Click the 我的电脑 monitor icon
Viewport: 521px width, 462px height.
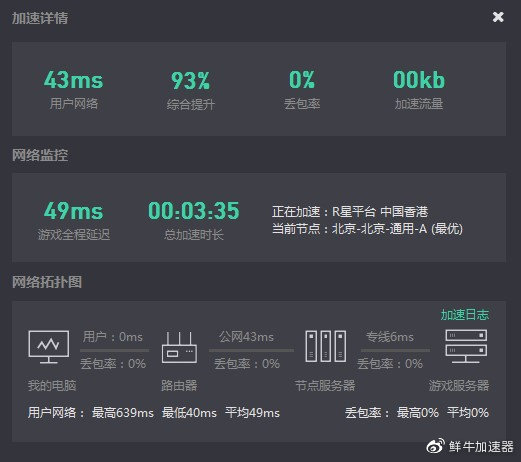point(49,347)
